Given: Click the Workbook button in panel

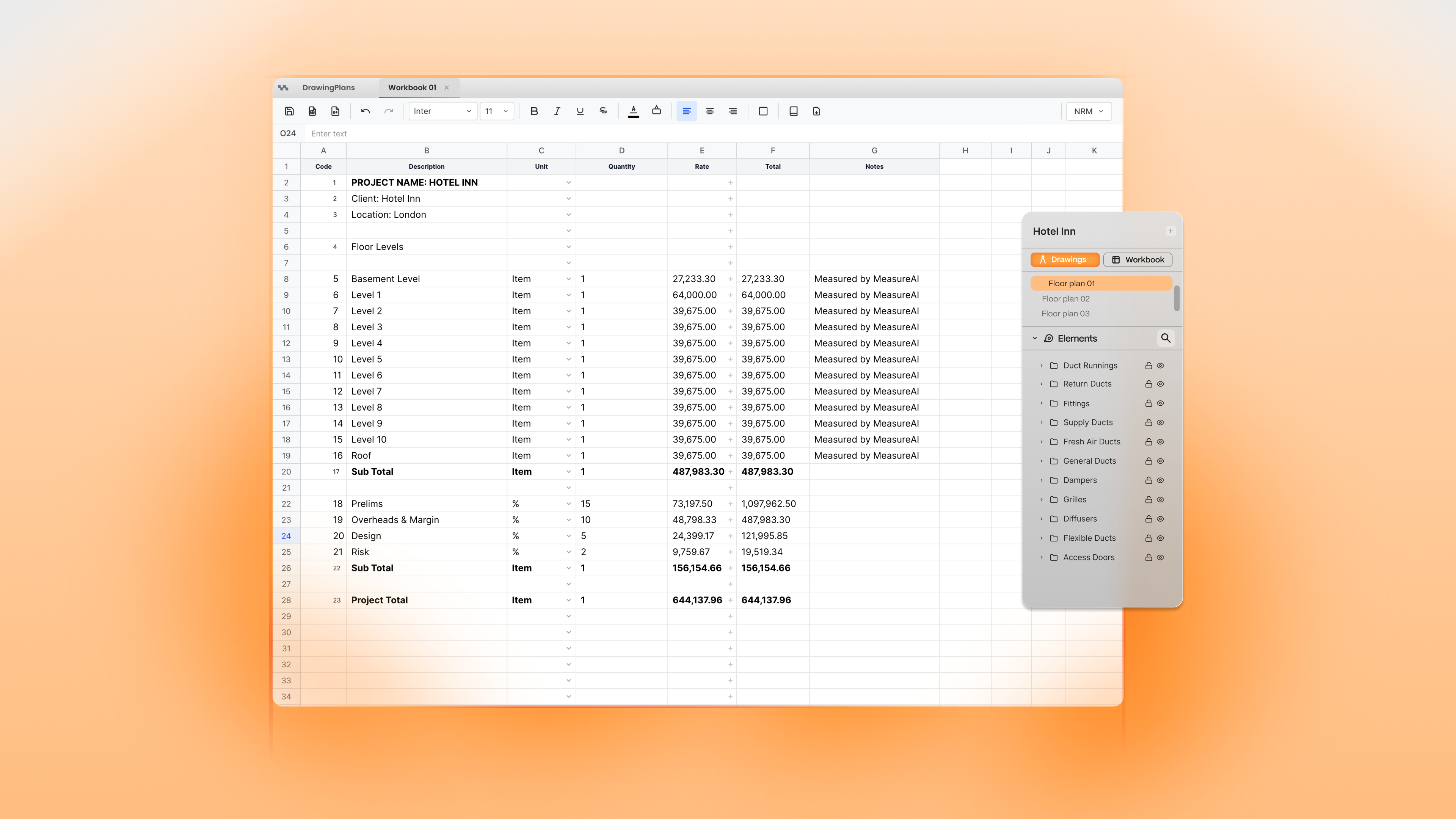Looking at the screenshot, I should [x=1138, y=259].
